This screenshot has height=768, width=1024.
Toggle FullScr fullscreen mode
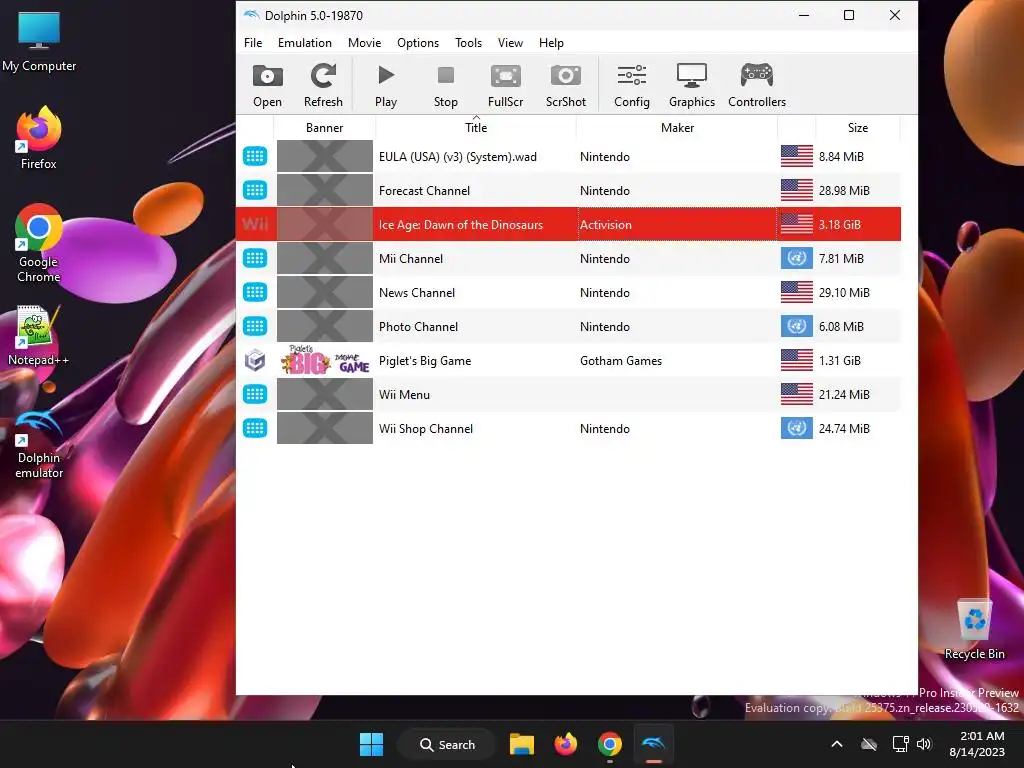(x=505, y=85)
